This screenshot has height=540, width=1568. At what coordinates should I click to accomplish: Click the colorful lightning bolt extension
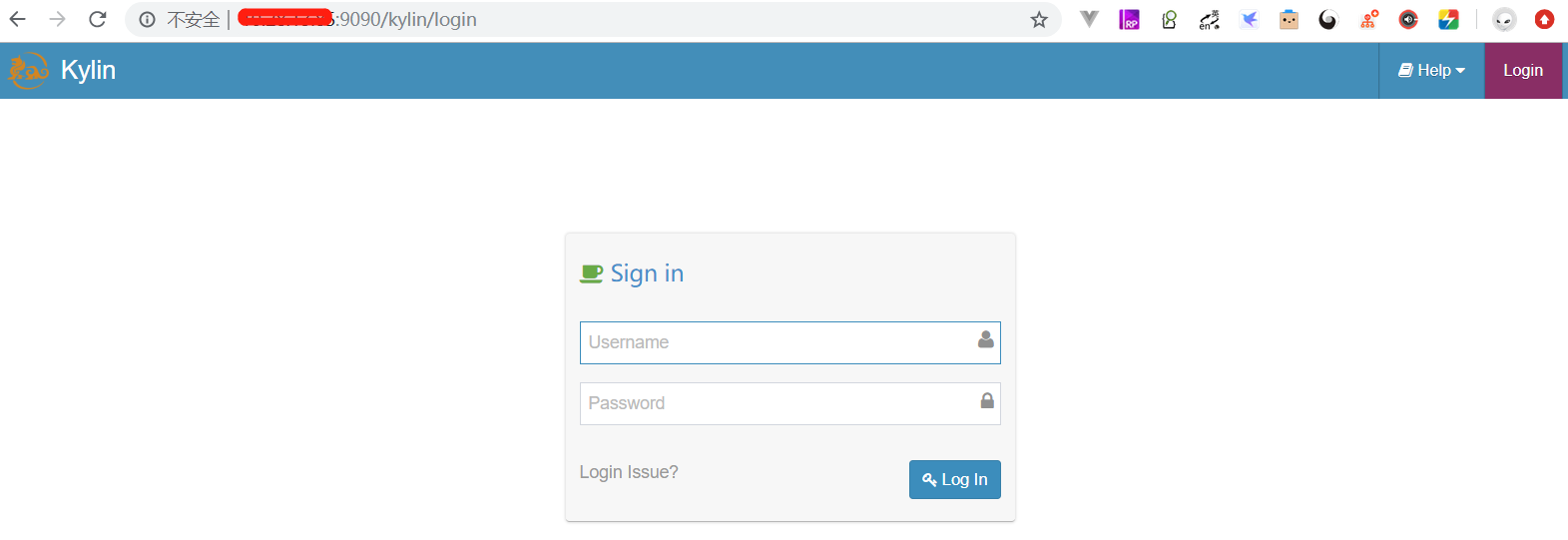pos(1448,19)
